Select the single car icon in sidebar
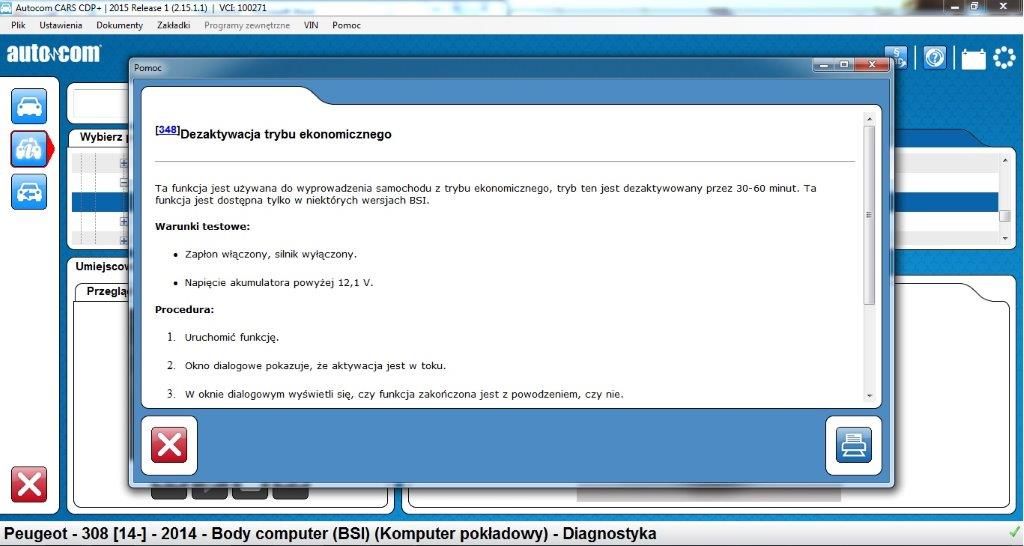The image size is (1024, 546). point(29,106)
